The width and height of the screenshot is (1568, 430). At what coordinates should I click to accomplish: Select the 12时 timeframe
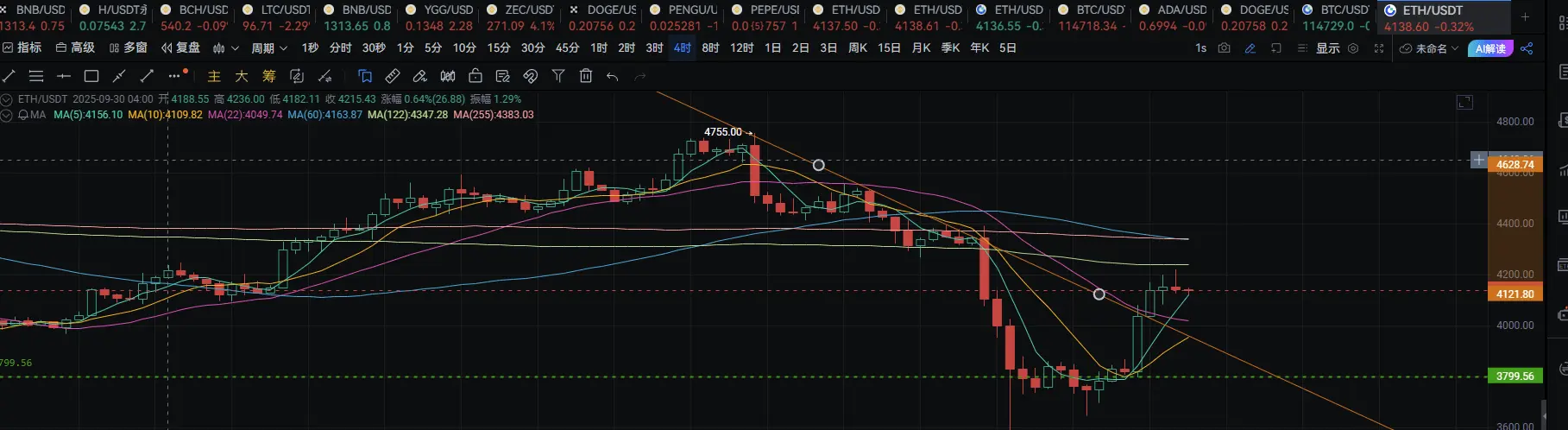pos(741,47)
